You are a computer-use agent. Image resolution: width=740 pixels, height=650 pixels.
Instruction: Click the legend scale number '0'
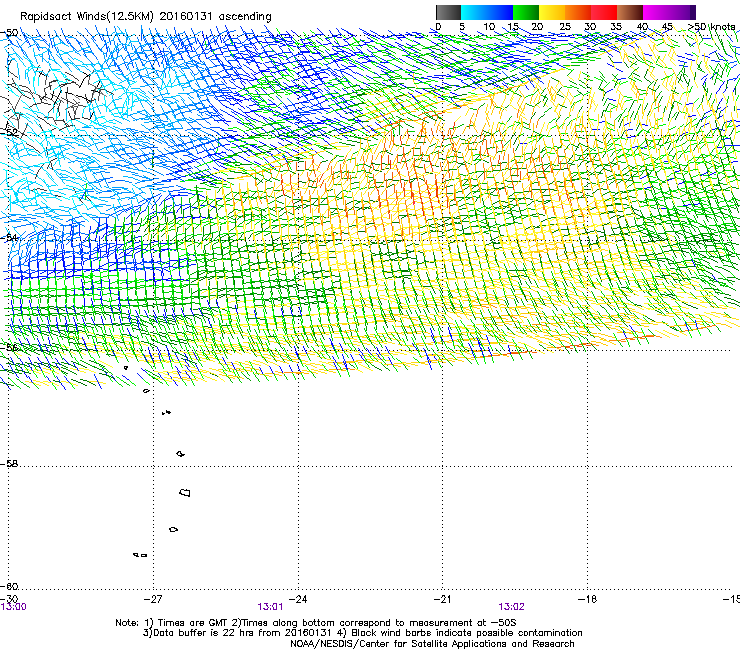coord(438,27)
